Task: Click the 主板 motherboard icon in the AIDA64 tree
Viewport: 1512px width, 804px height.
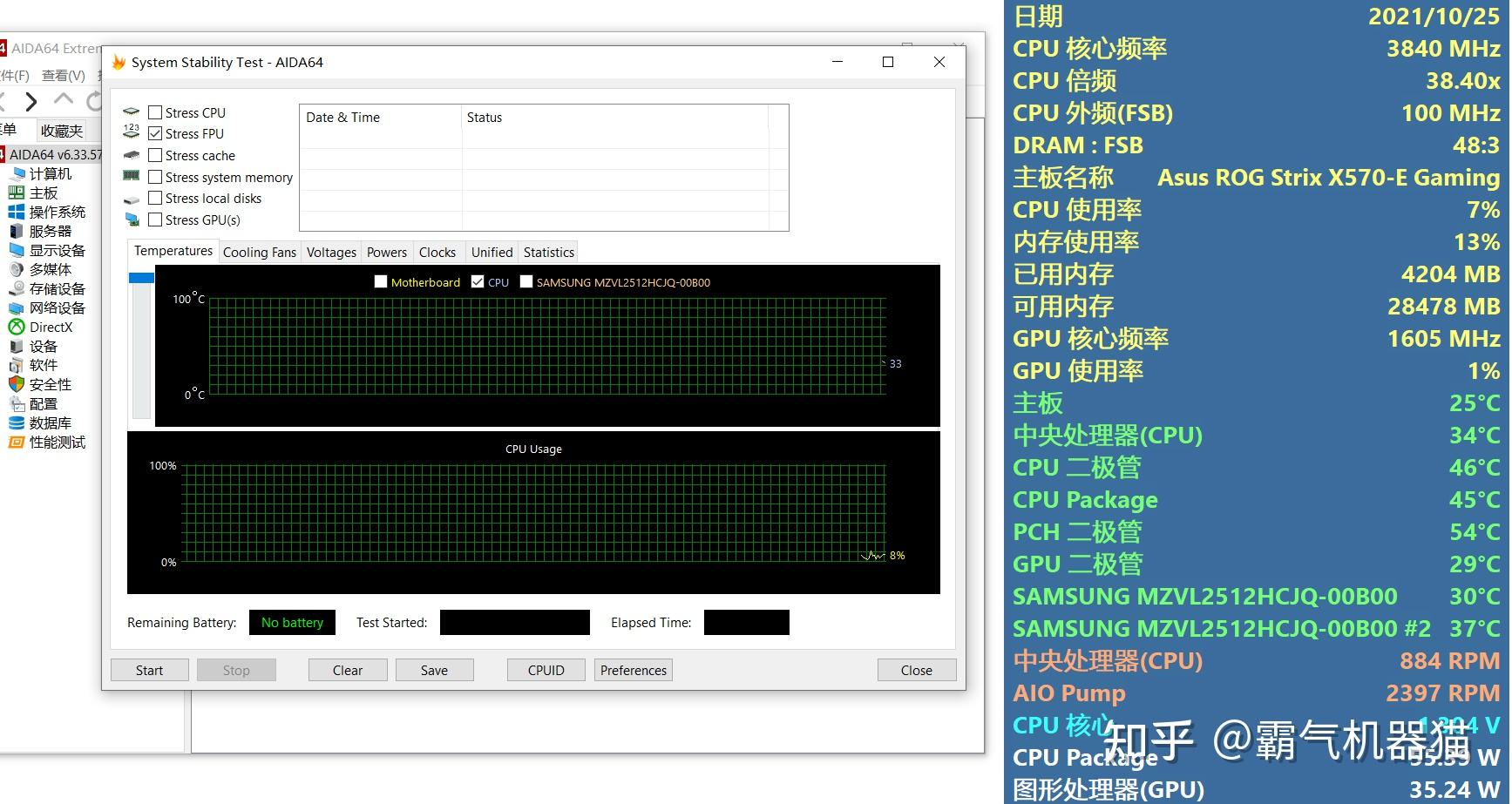Action: click(16, 193)
